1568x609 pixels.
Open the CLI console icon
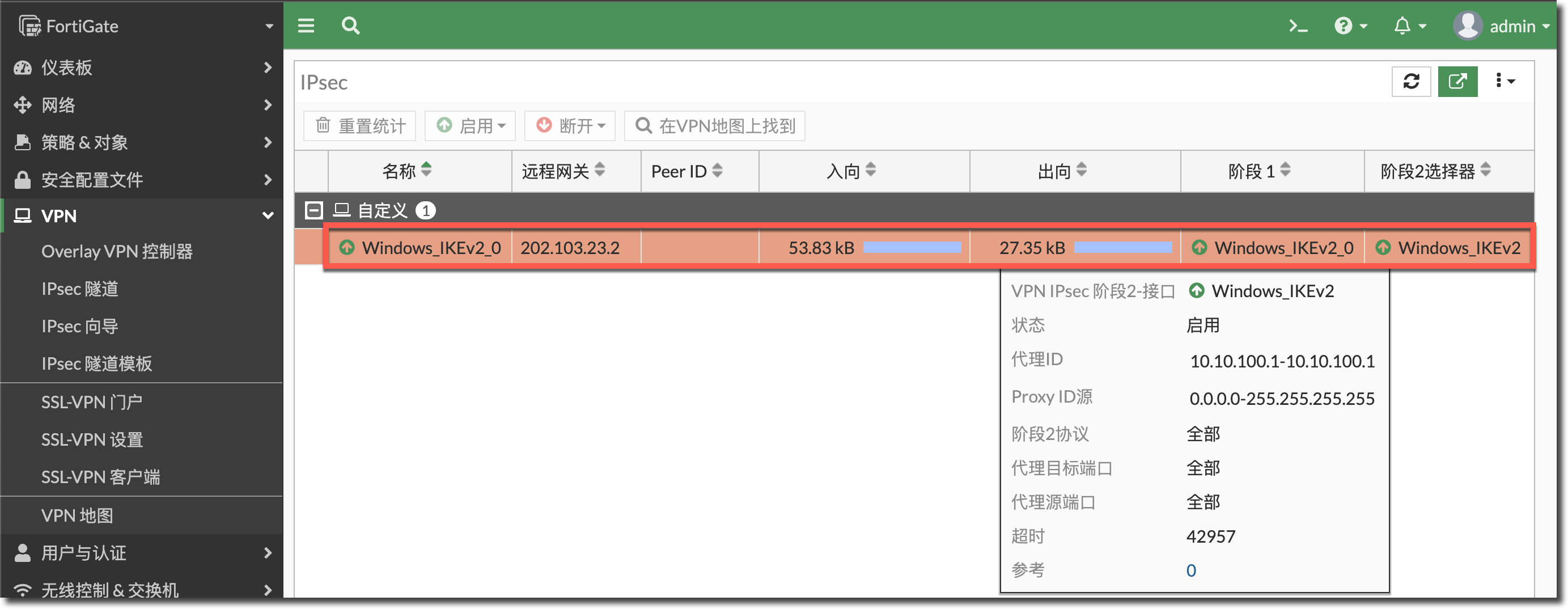(x=1297, y=26)
